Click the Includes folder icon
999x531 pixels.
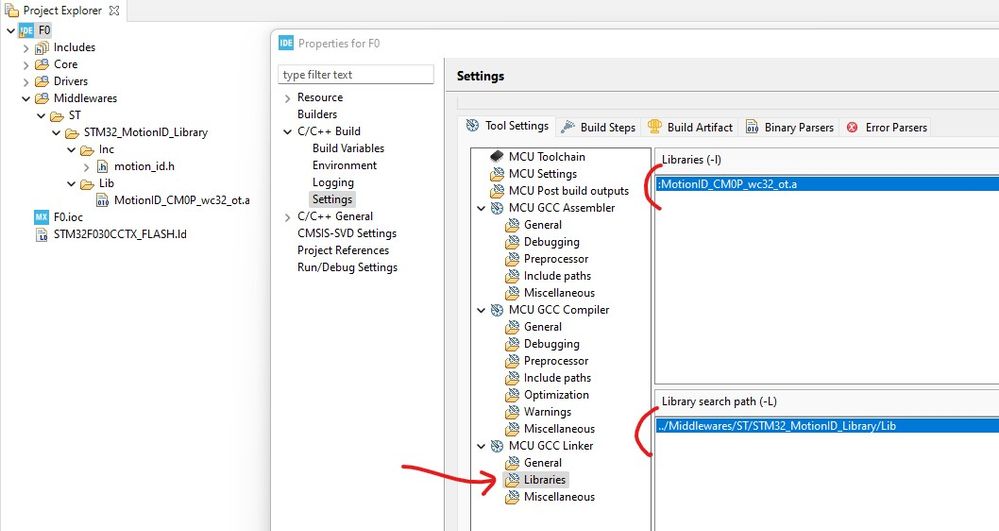tap(41, 47)
